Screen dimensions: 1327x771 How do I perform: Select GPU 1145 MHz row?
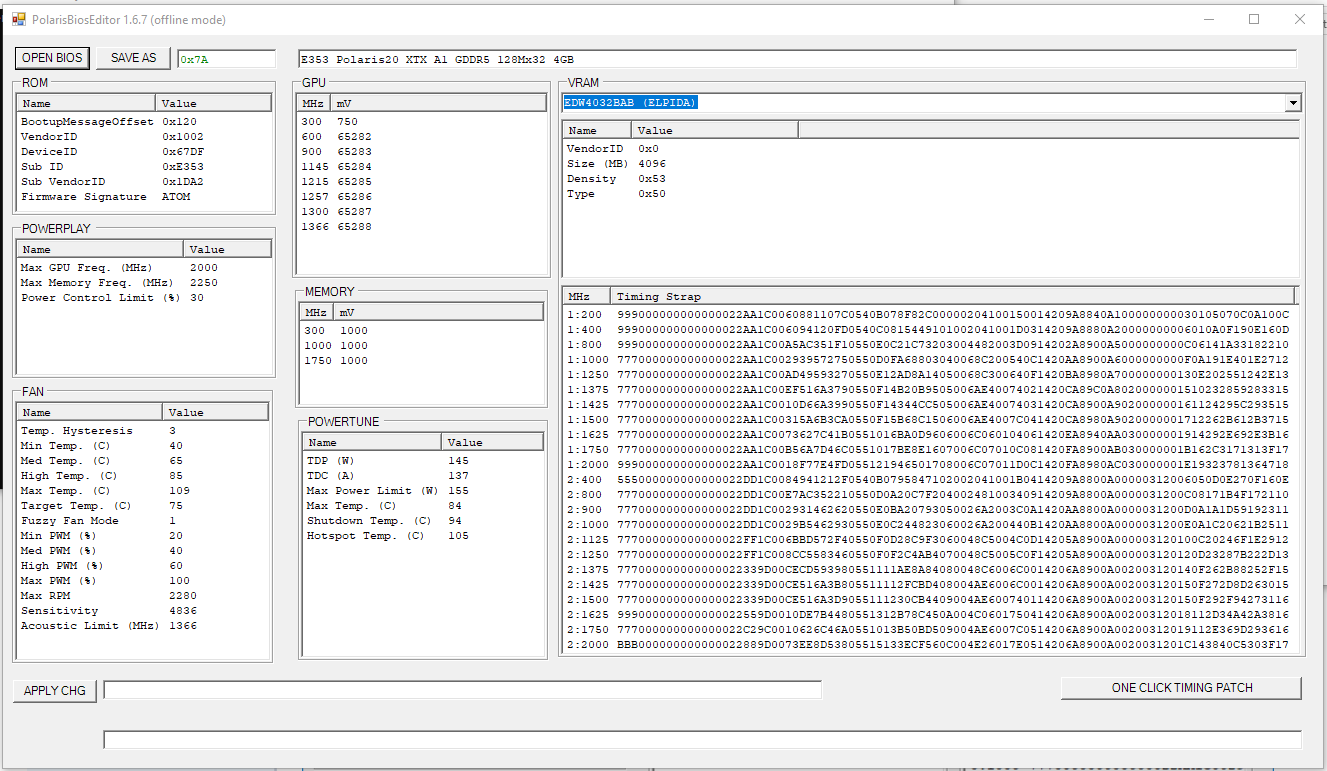[423, 167]
